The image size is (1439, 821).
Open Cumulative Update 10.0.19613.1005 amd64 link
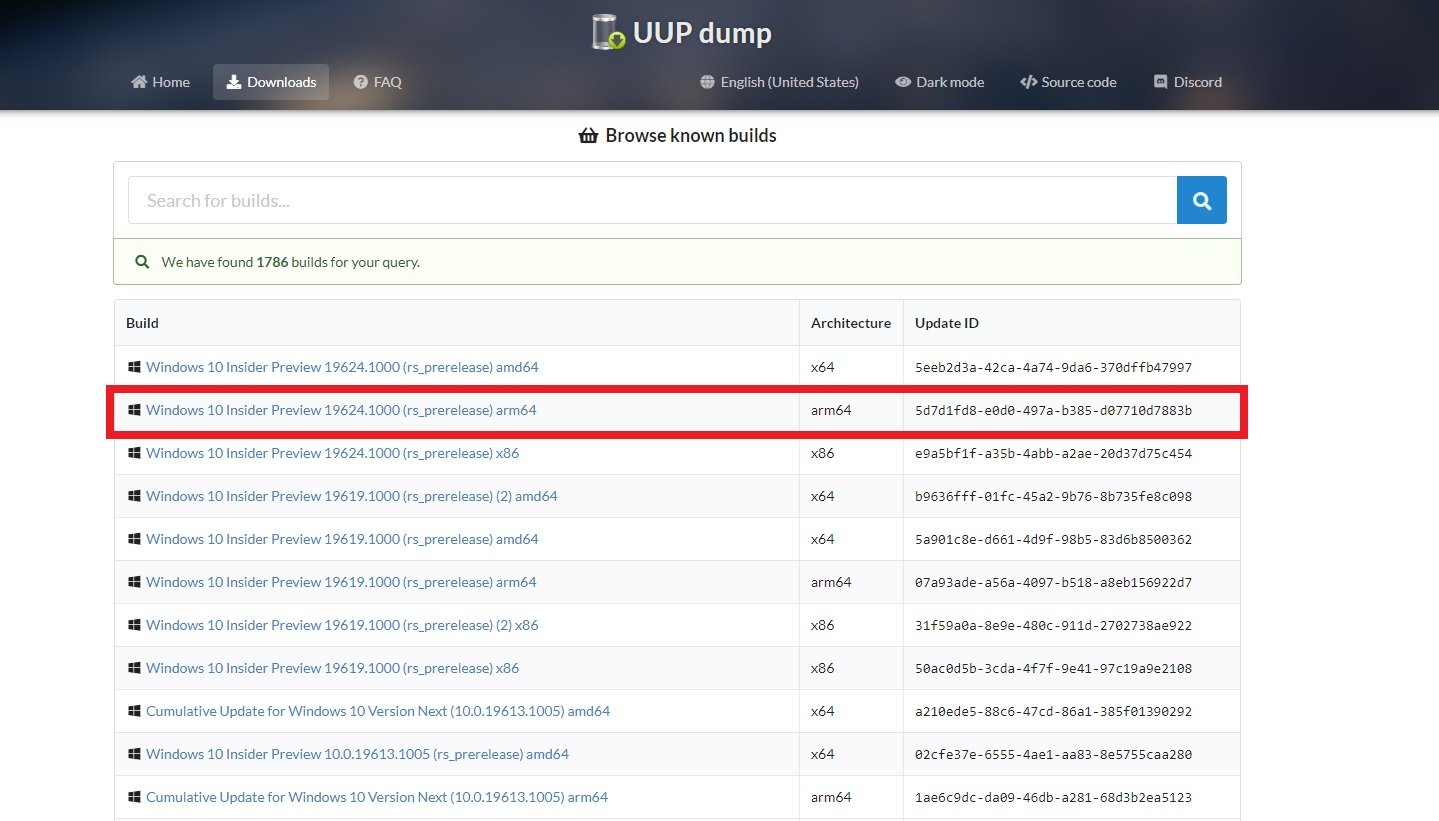pos(377,711)
